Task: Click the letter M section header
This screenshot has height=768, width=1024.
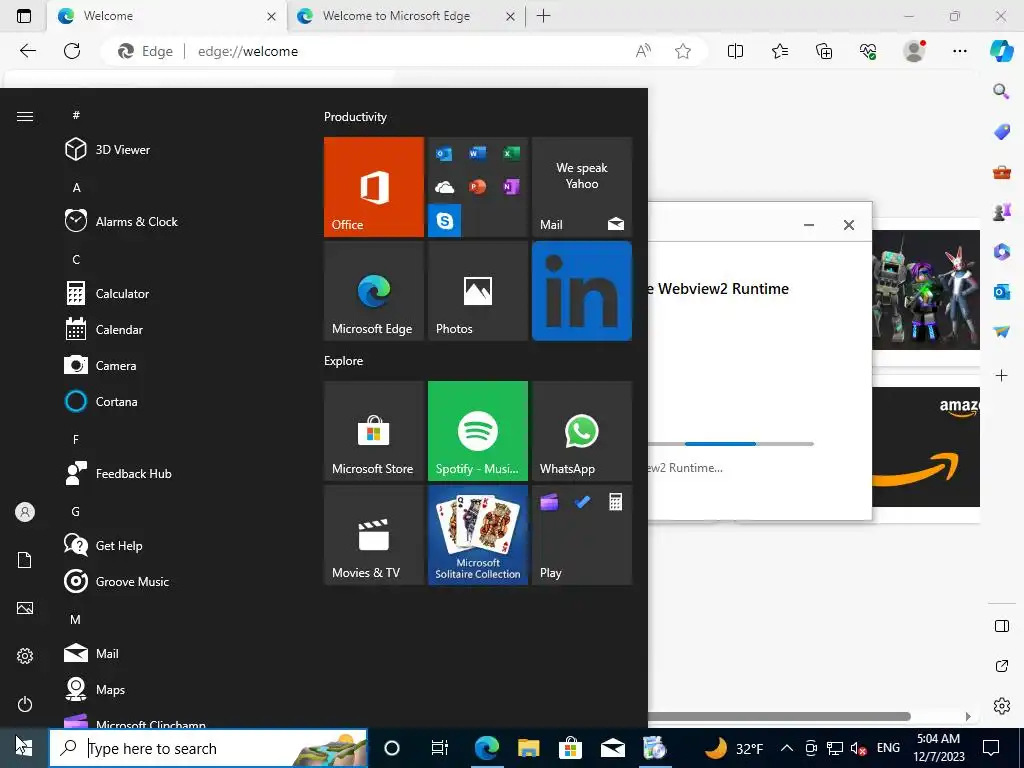Action: [76, 620]
